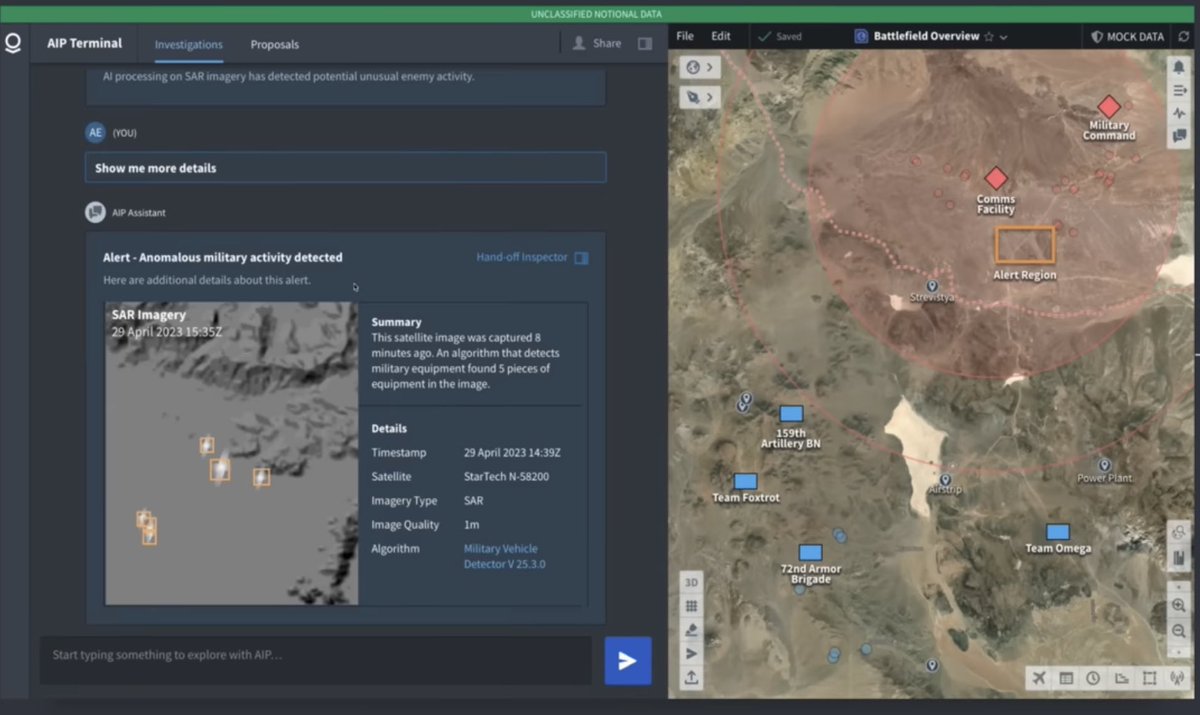Screen dimensions: 1200x715
Task: Switch to the Proposals tab
Action: 275,44
